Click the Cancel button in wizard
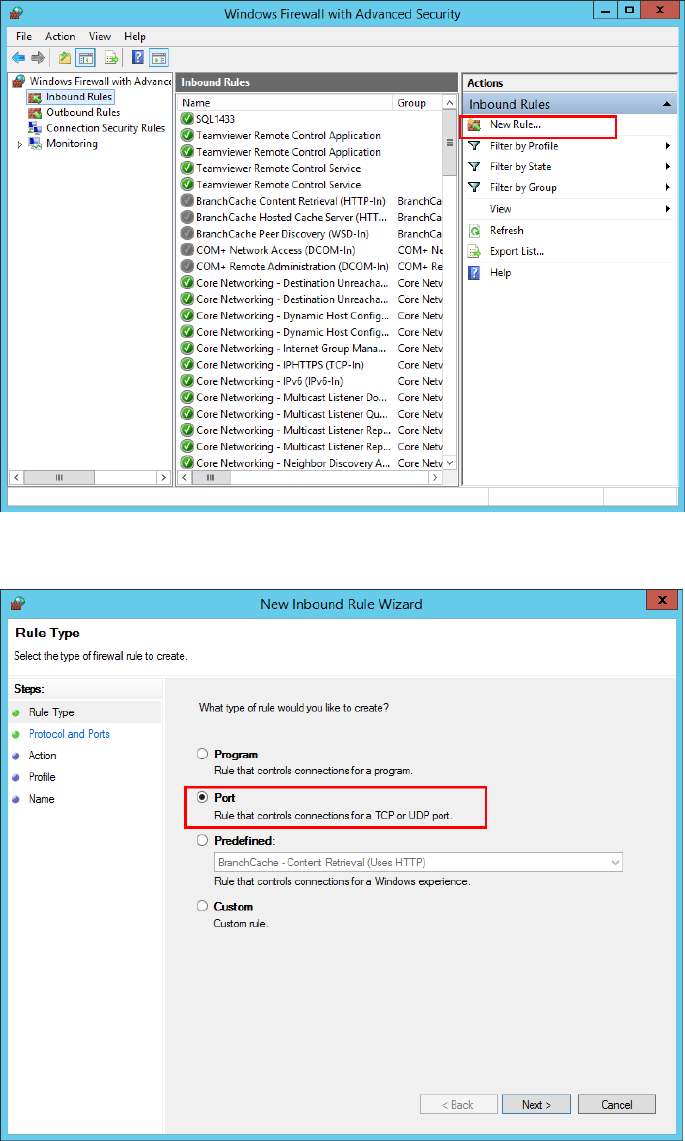The height and width of the screenshot is (1141, 685). coord(617,1104)
